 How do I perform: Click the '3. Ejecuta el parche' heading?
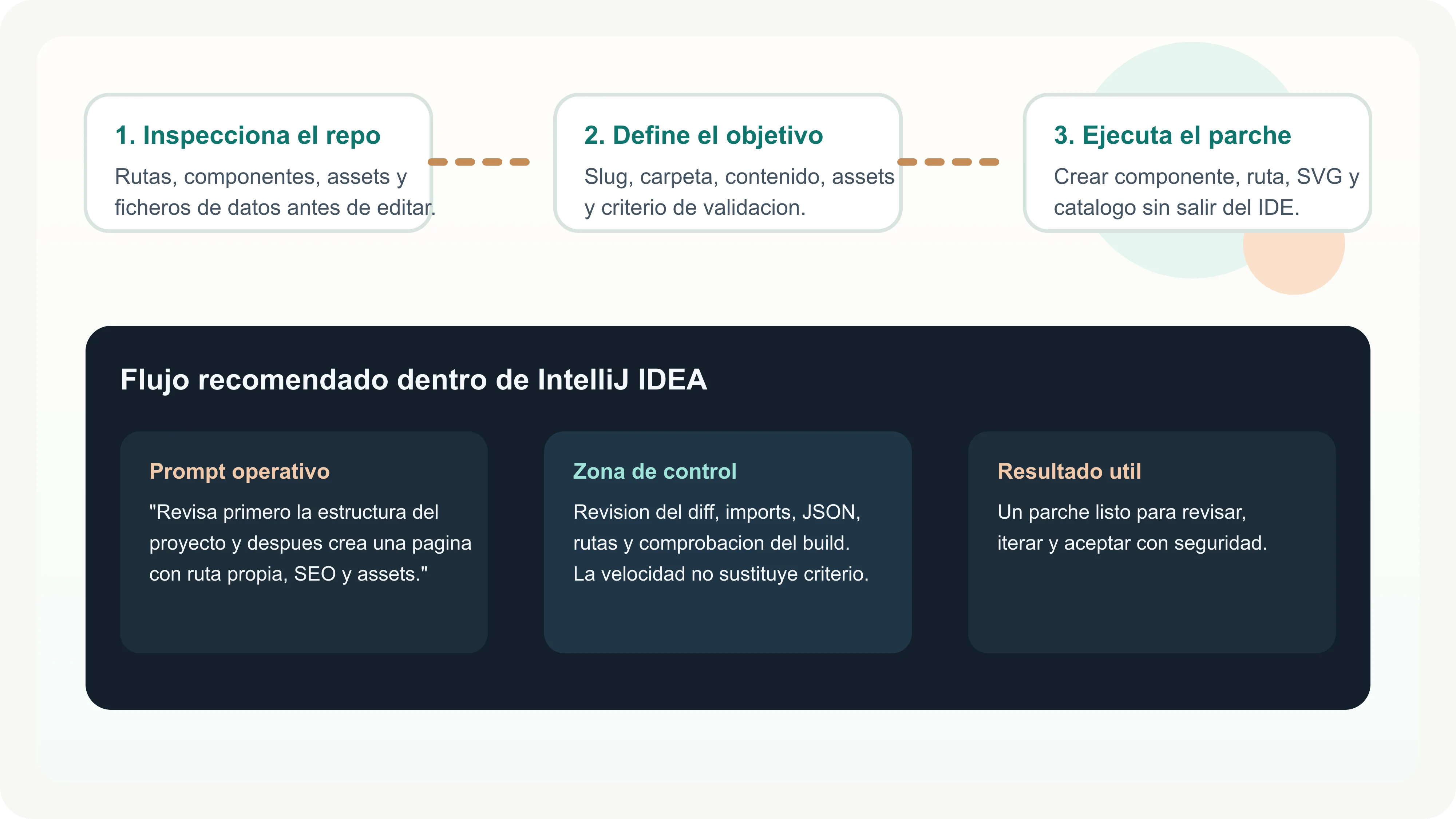point(1172,136)
